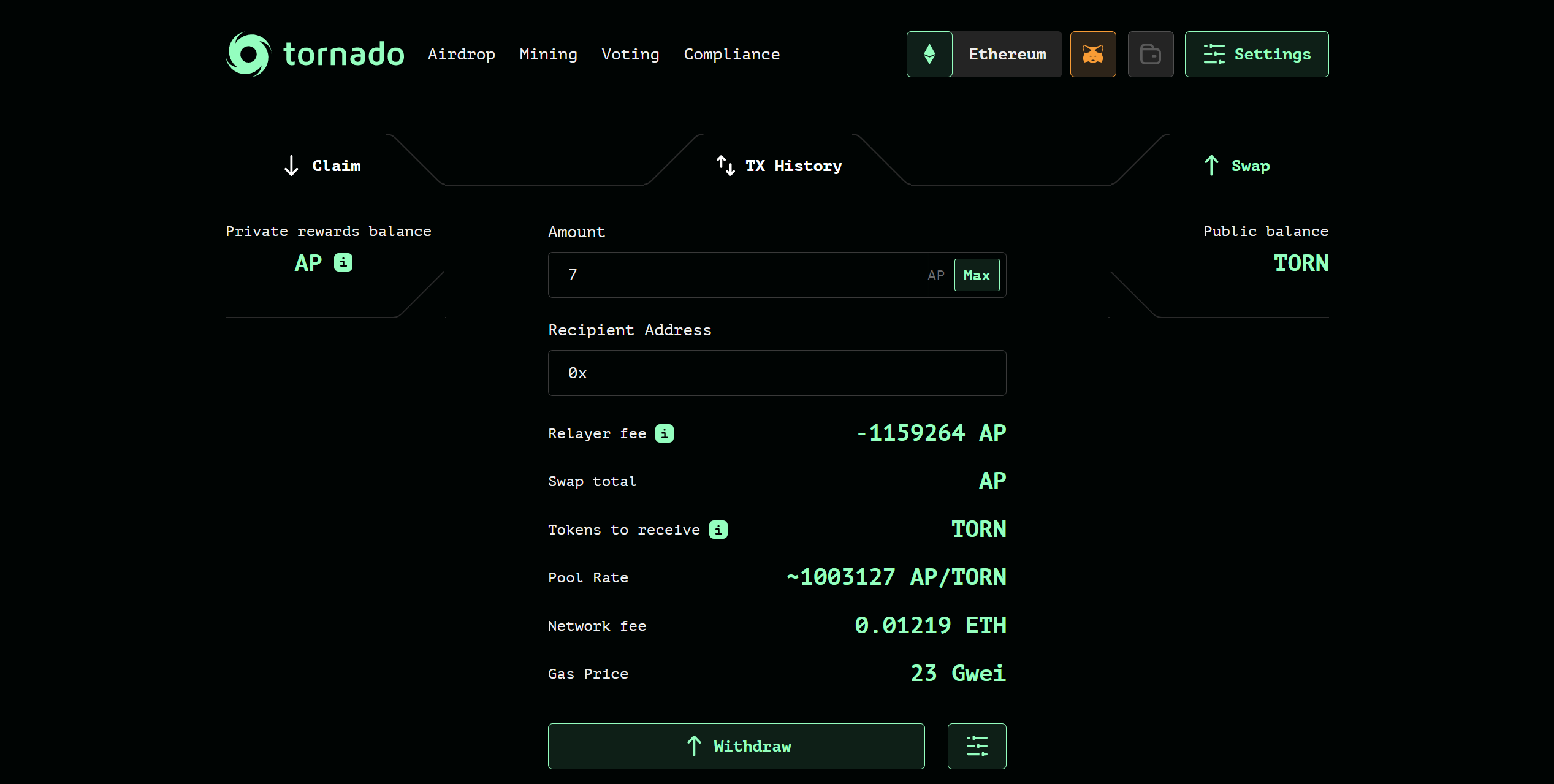Click the Recipient Address input field
Screen dimensions: 1554x784
pos(777,373)
